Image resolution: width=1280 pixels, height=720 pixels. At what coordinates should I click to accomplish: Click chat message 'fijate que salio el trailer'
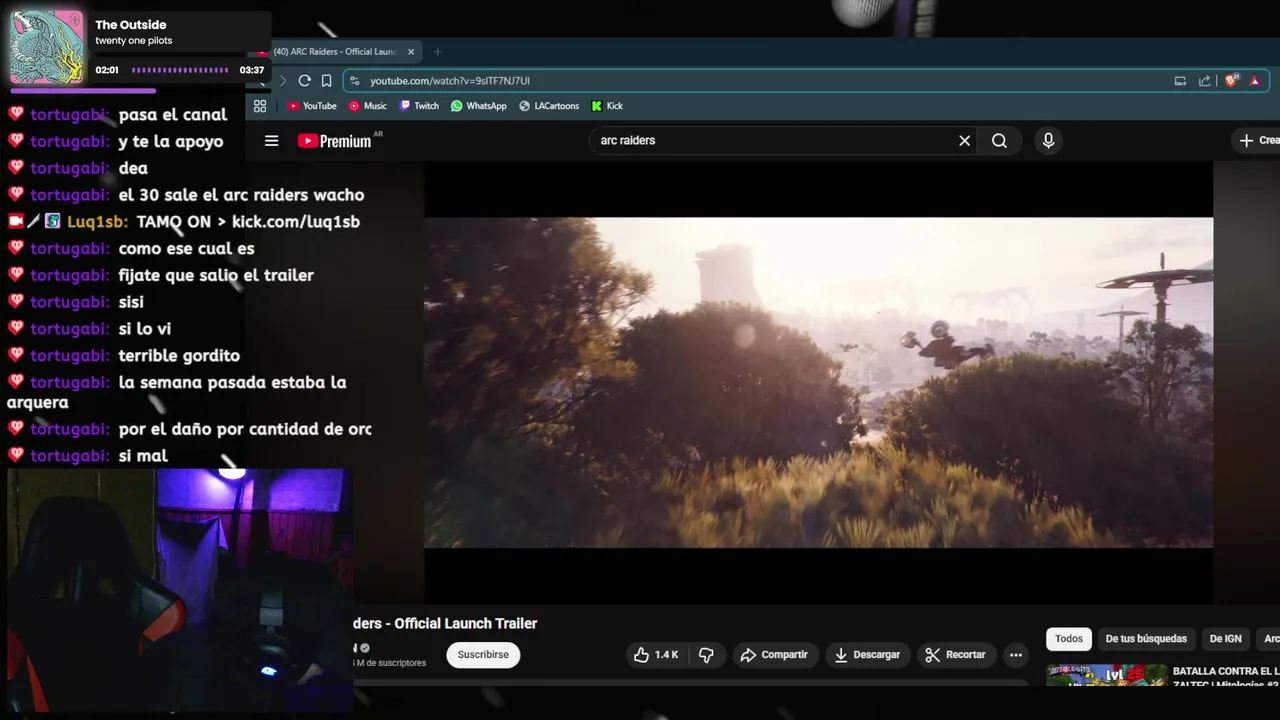point(216,275)
